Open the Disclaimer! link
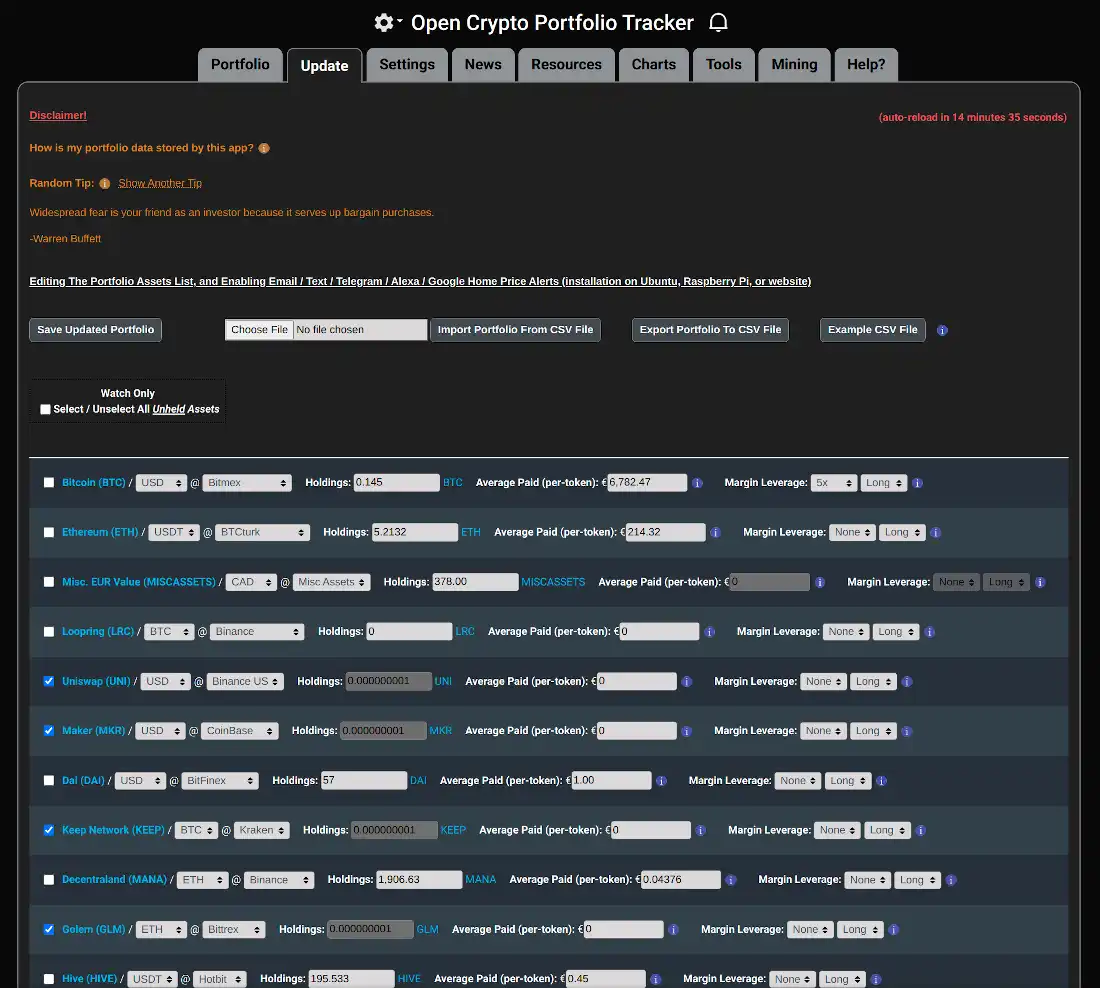This screenshot has height=988, width=1100. point(58,116)
